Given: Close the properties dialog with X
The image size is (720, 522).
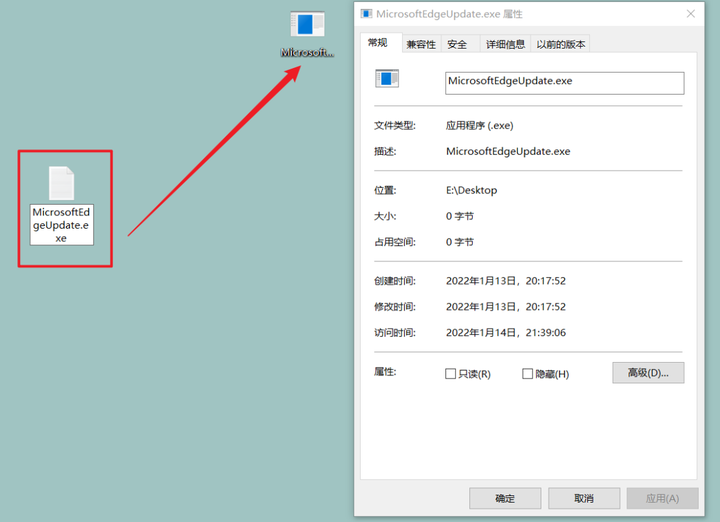Looking at the screenshot, I should pyautogui.click(x=691, y=14).
